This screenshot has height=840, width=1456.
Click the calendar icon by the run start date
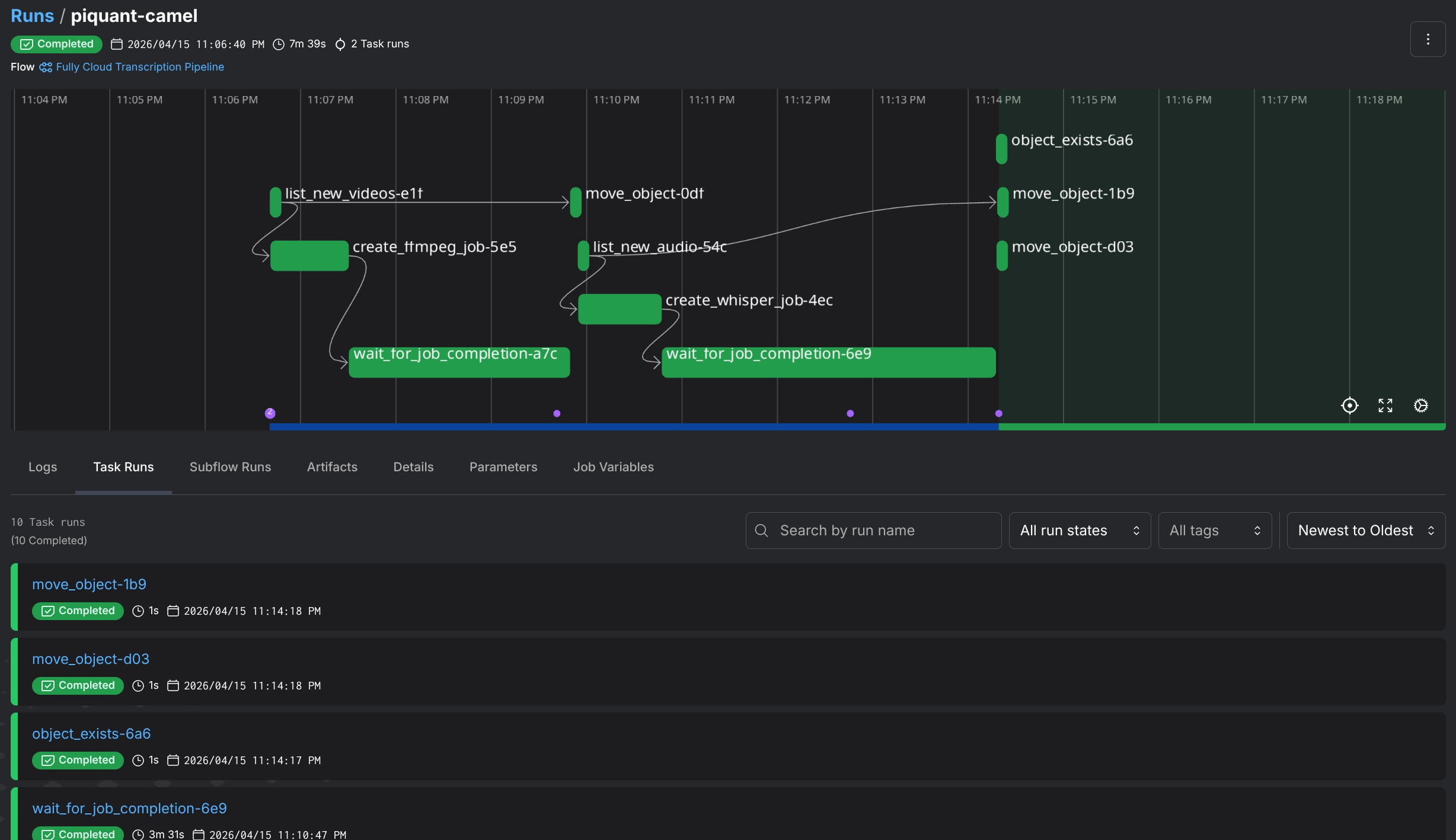tap(117, 44)
